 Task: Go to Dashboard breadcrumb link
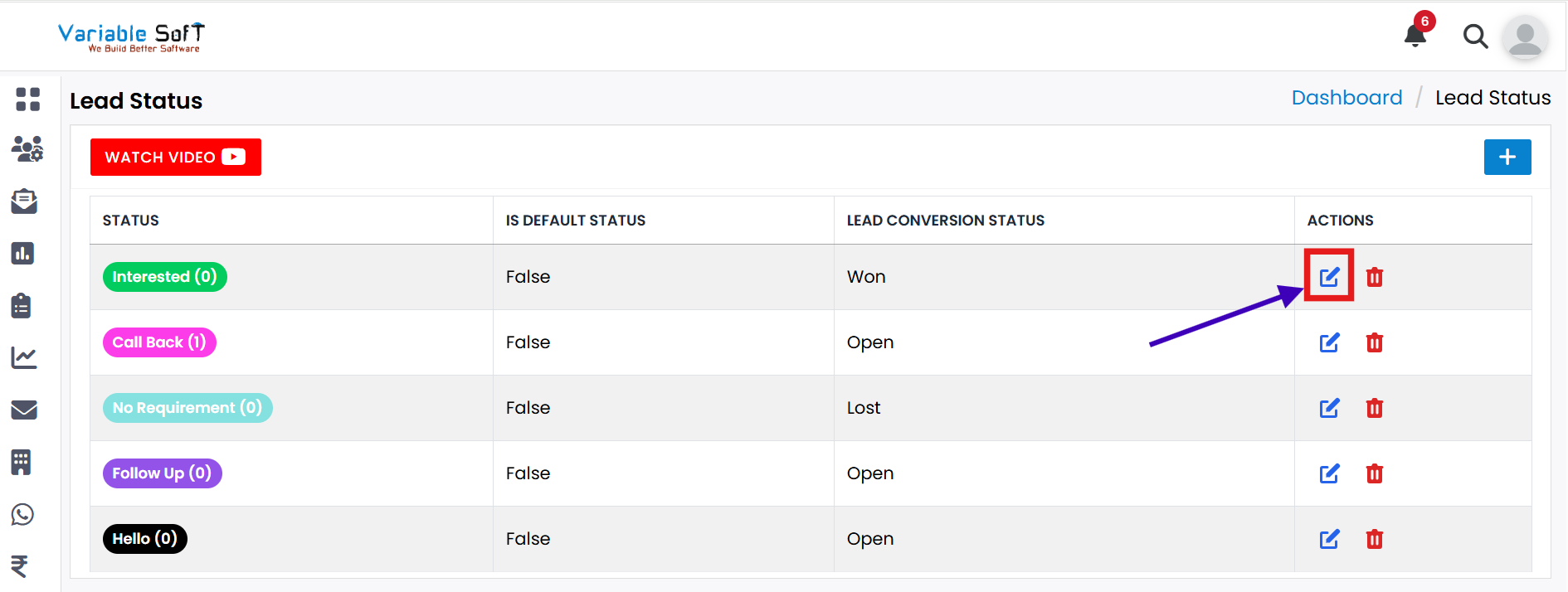pos(1346,98)
